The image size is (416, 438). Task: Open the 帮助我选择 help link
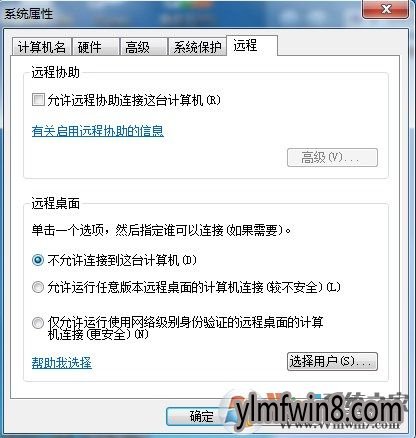click(x=62, y=363)
